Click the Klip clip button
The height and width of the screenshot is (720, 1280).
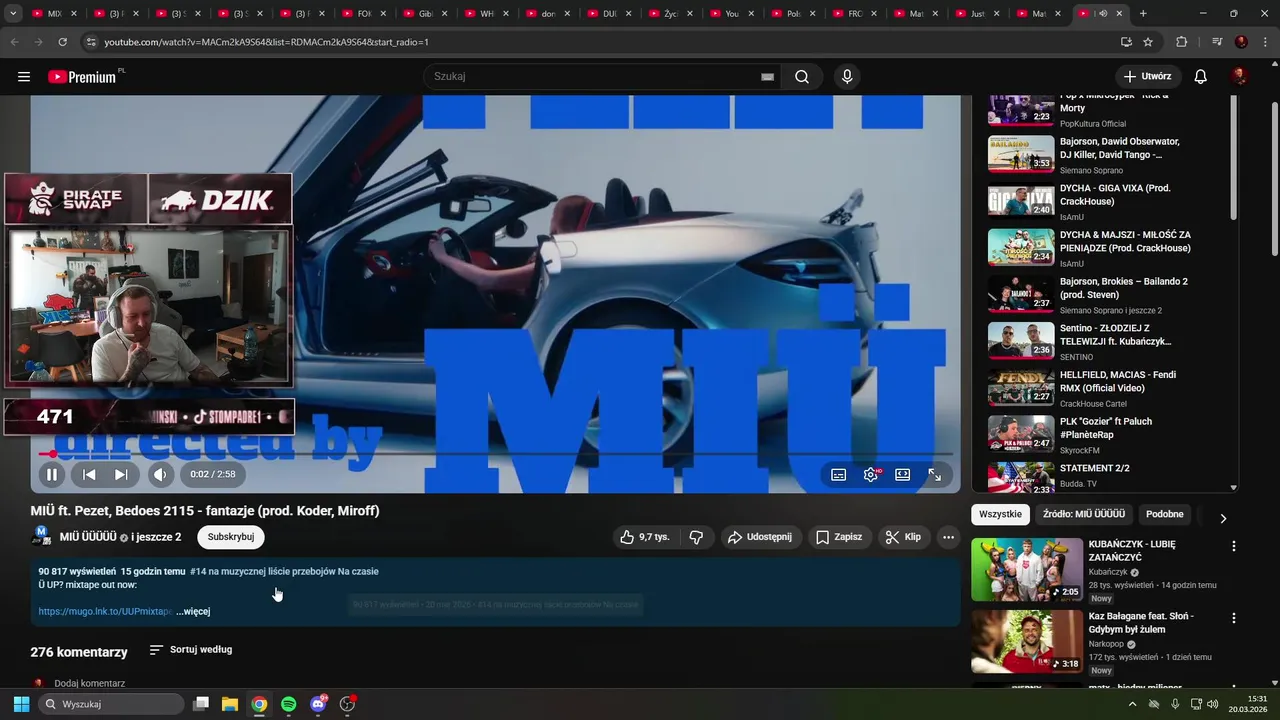pyautogui.click(x=903, y=537)
